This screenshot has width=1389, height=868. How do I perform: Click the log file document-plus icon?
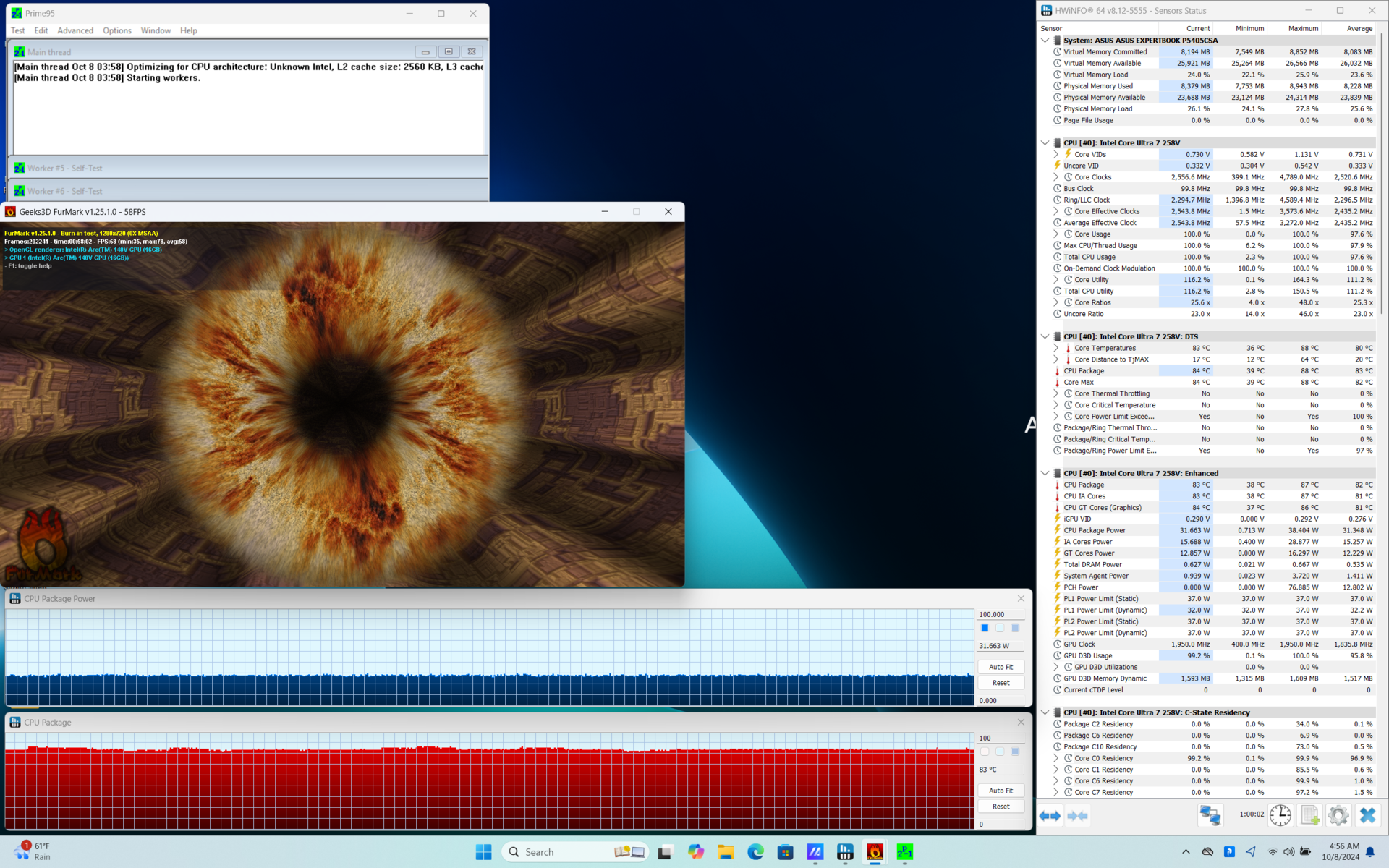pos(1309,815)
